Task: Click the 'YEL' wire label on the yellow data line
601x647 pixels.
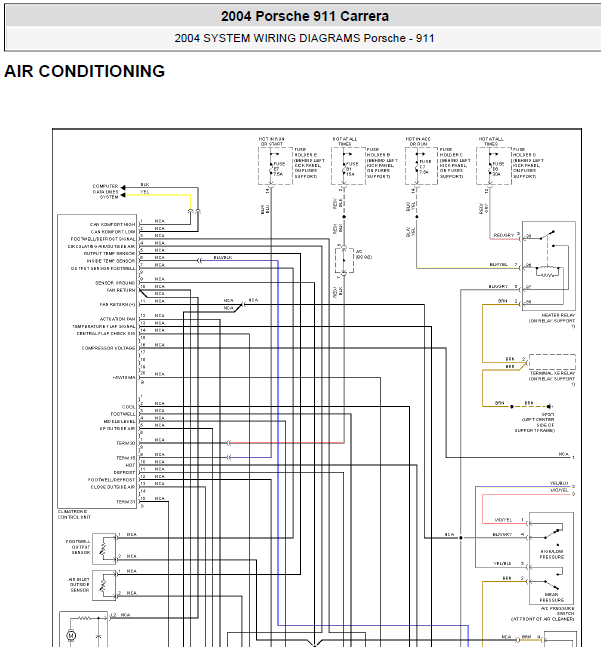Action: (x=145, y=192)
